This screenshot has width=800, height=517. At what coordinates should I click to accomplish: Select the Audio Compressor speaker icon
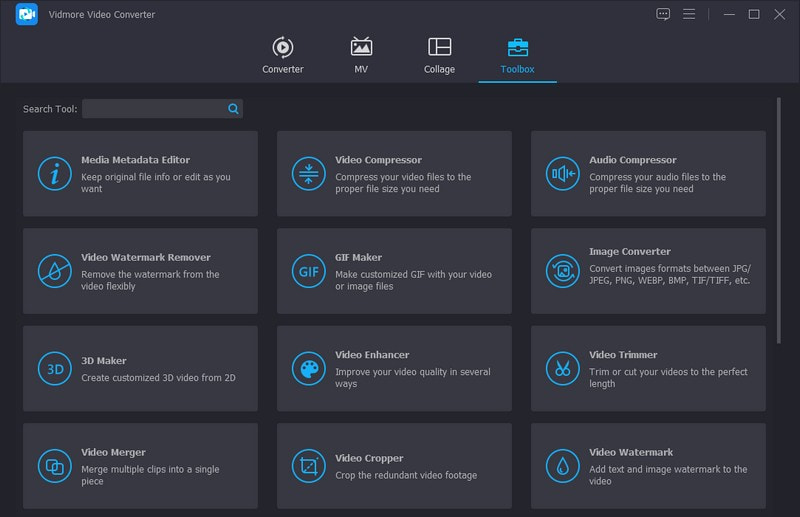click(563, 174)
